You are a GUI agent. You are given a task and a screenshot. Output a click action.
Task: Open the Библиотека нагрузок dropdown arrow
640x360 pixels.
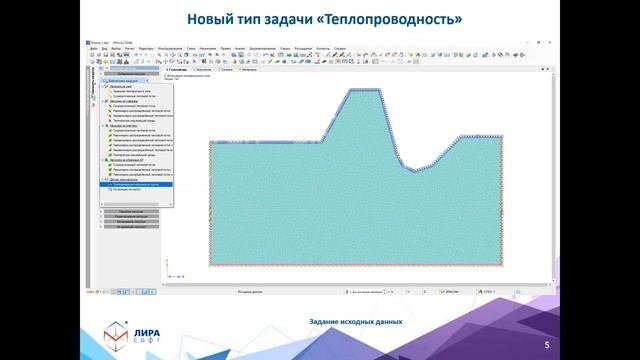tap(147, 81)
